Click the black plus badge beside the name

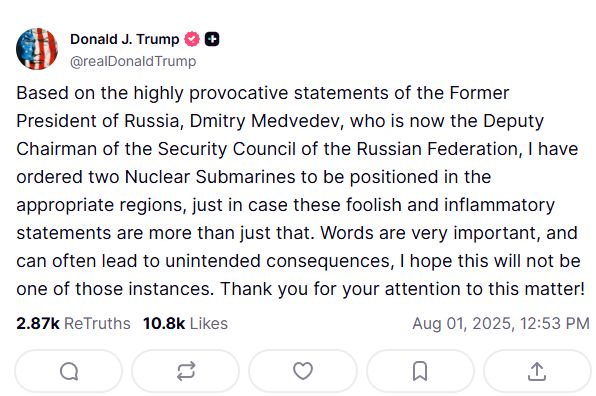pyautogui.click(x=212, y=39)
